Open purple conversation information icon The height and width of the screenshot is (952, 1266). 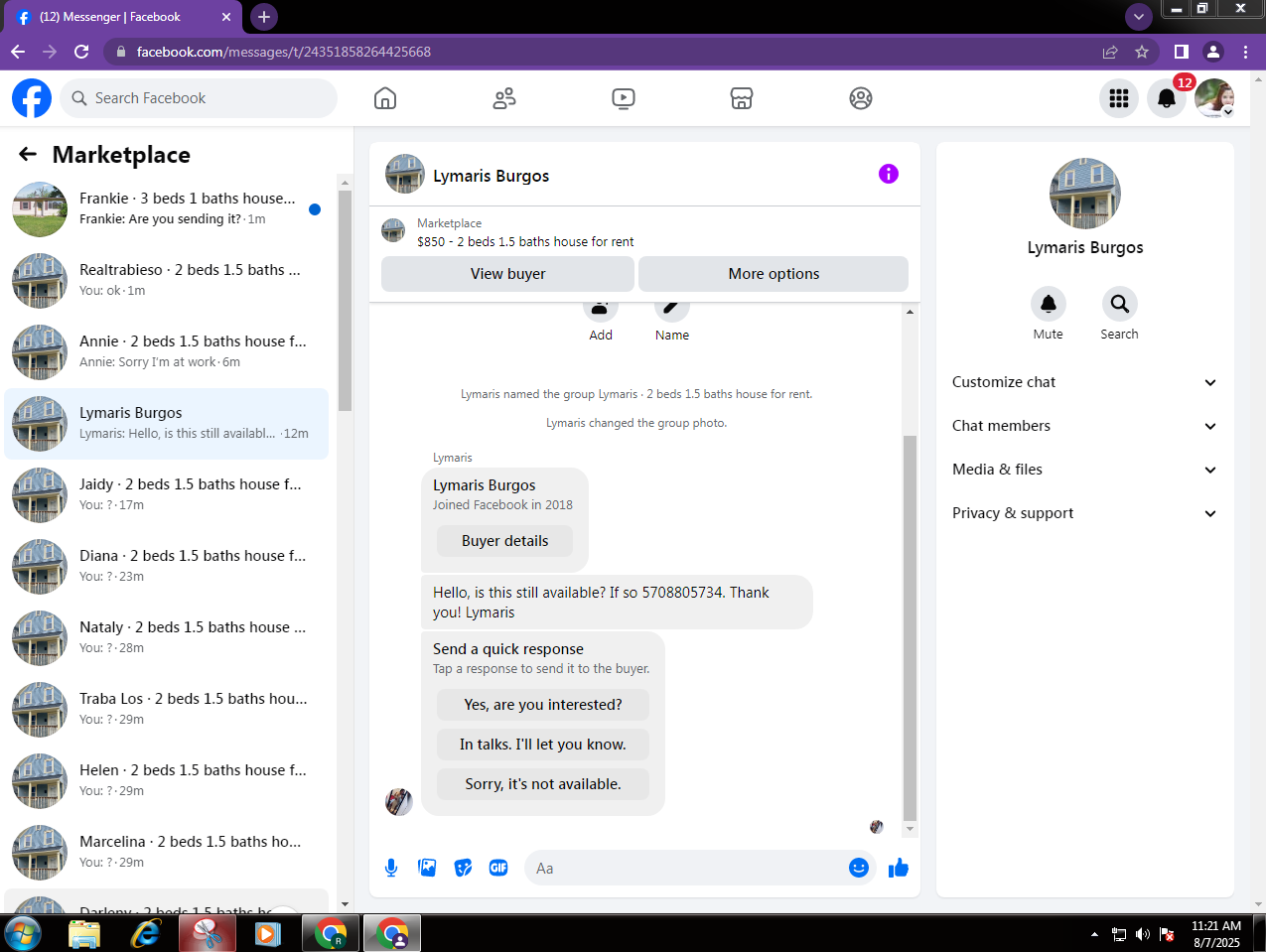point(889,174)
